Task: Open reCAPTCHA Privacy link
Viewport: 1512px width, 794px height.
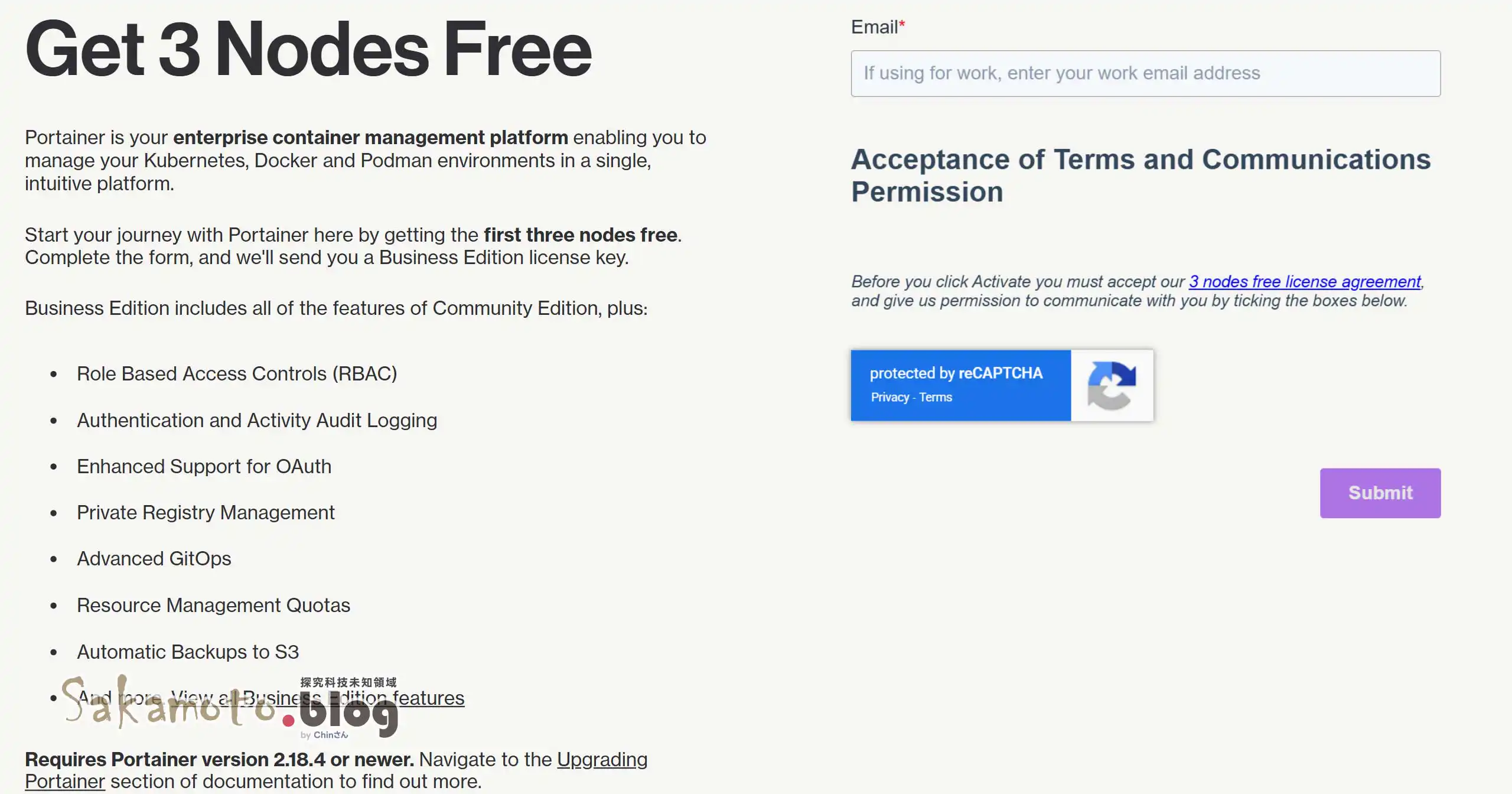Action: point(889,398)
